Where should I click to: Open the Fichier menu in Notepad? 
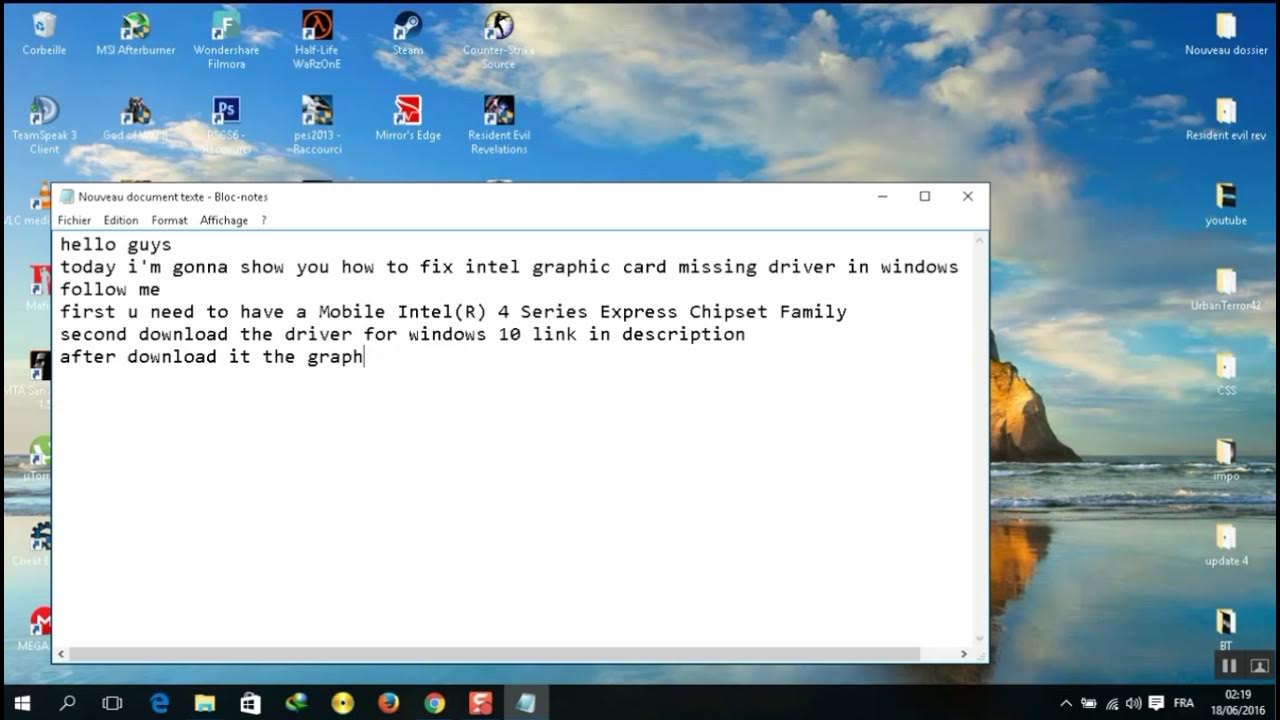74,220
